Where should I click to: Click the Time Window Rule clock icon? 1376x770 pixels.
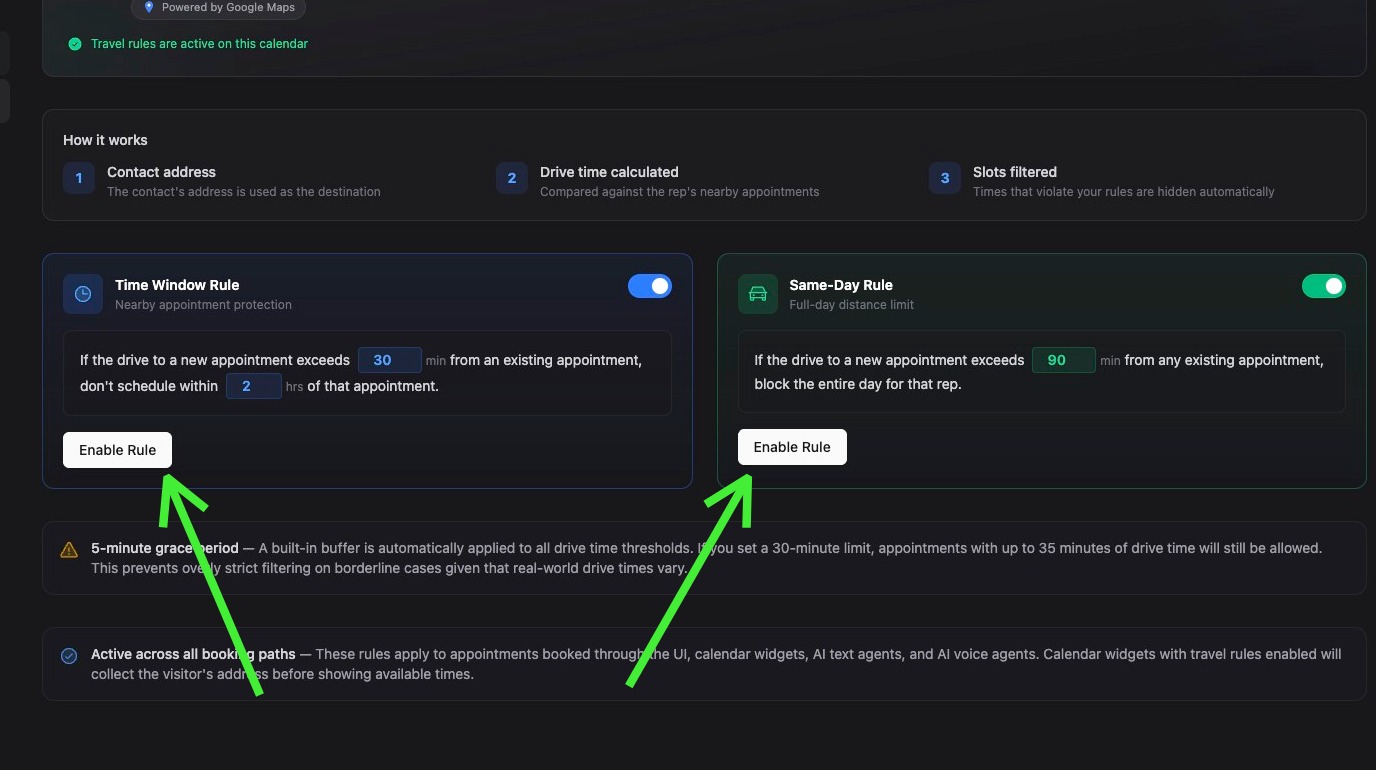[83, 294]
